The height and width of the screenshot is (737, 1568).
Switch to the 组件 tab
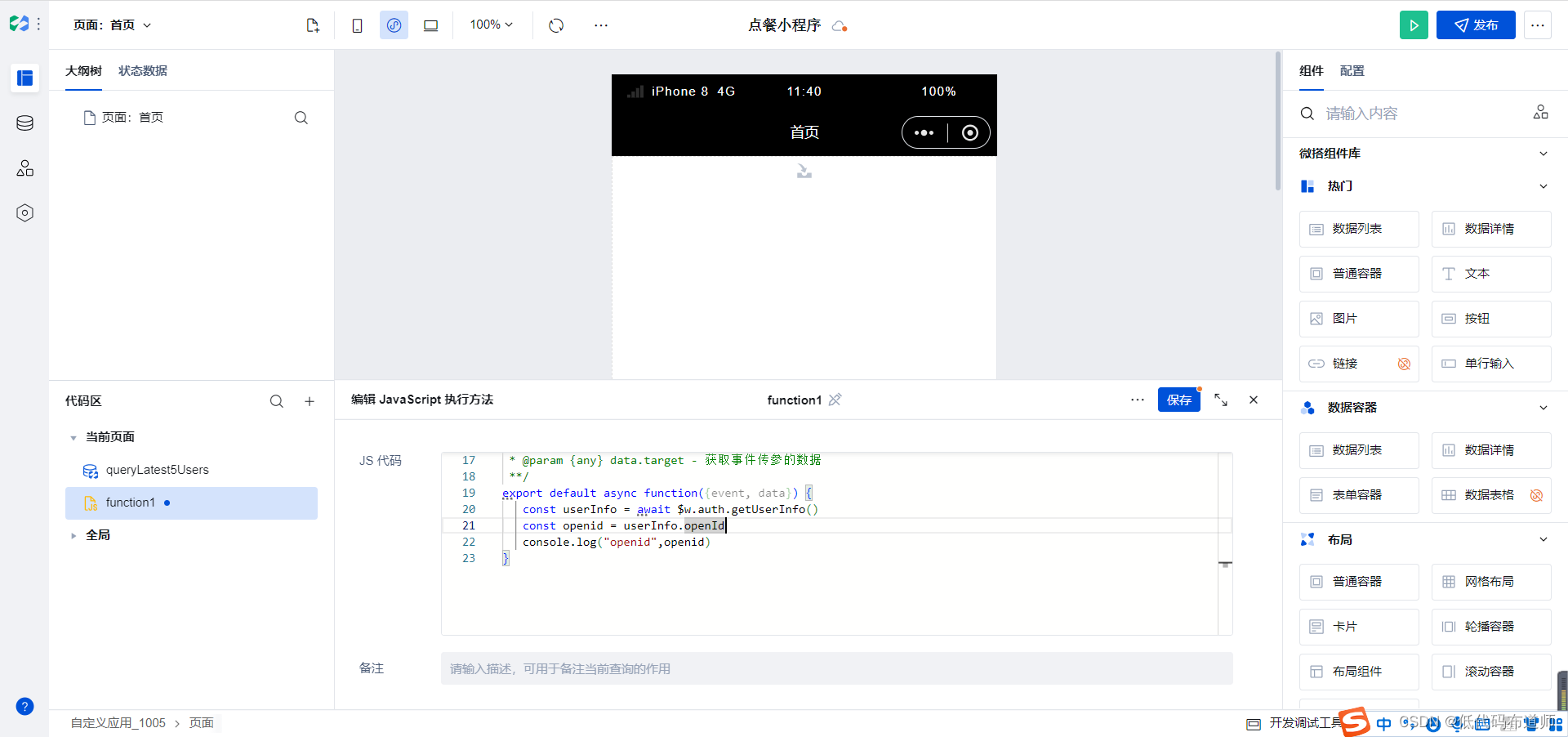(x=1312, y=71)
